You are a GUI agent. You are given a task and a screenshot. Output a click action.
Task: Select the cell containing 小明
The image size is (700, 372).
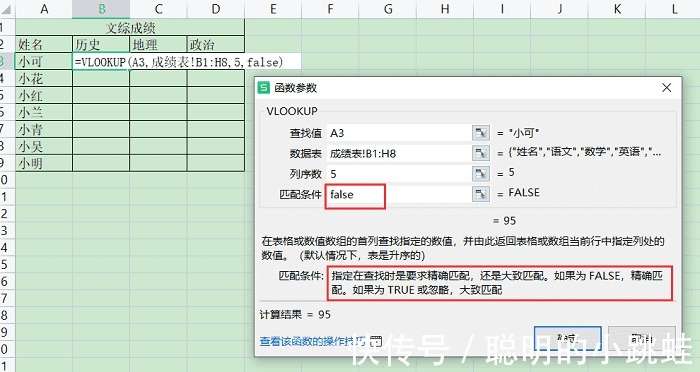pos(44,163)
